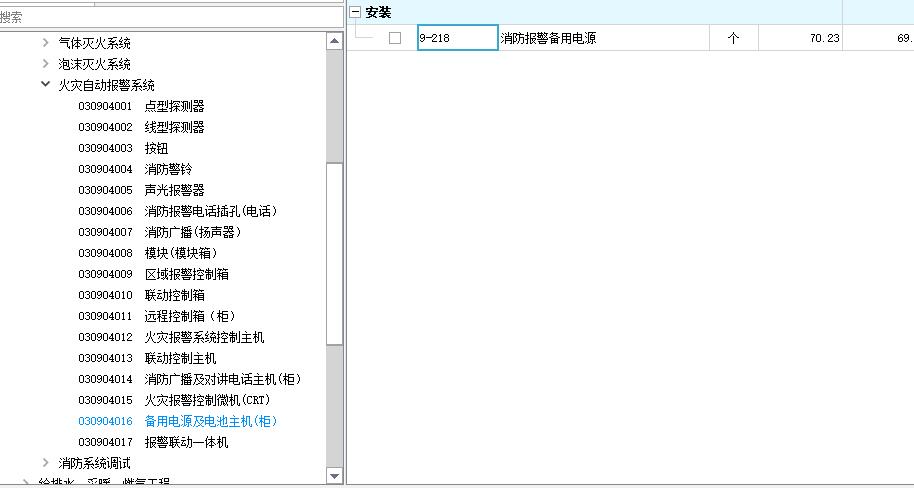Click the 泡沫灭火系统 label

[94, 64]
